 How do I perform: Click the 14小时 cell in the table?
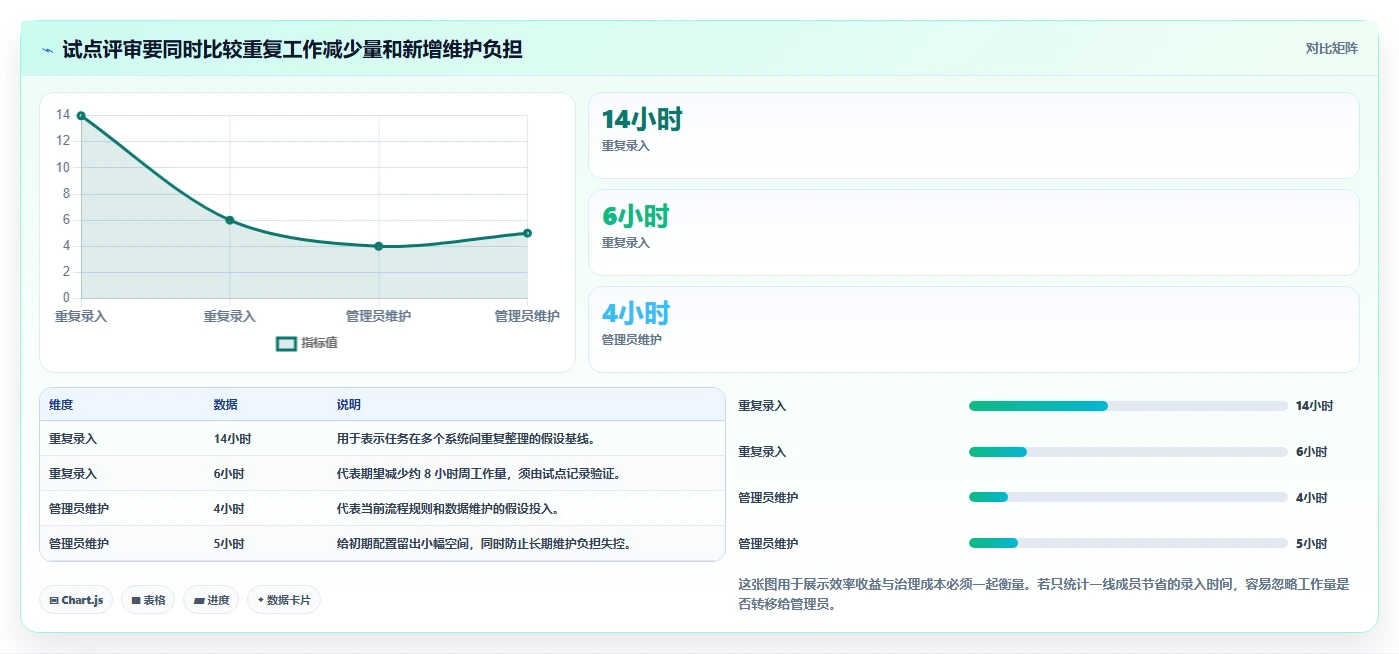click(232, 439)
